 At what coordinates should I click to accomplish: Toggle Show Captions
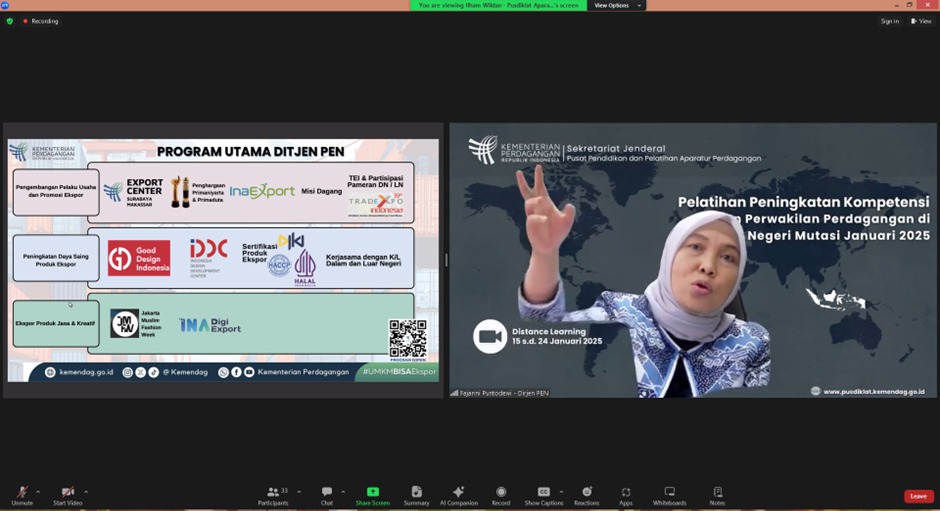544,496
